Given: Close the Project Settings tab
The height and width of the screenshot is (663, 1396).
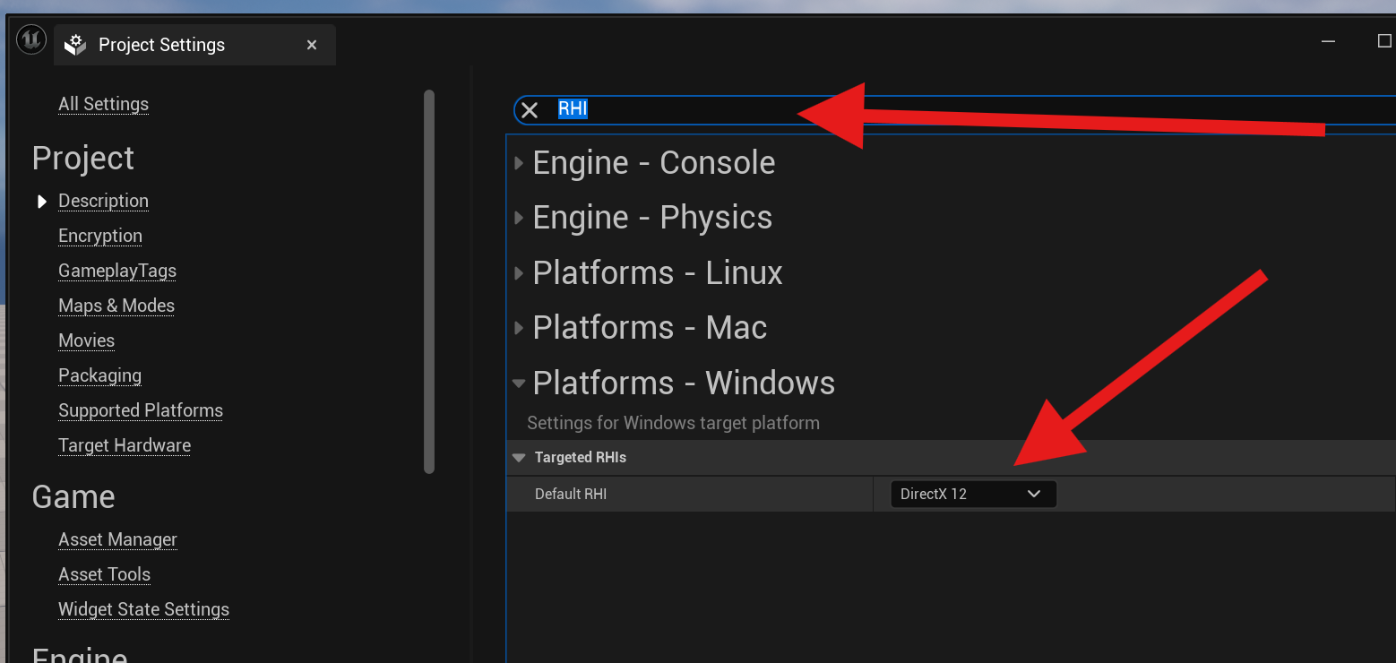Looking at the screenshot, I should pyautogui.click(x=312, y=45).
